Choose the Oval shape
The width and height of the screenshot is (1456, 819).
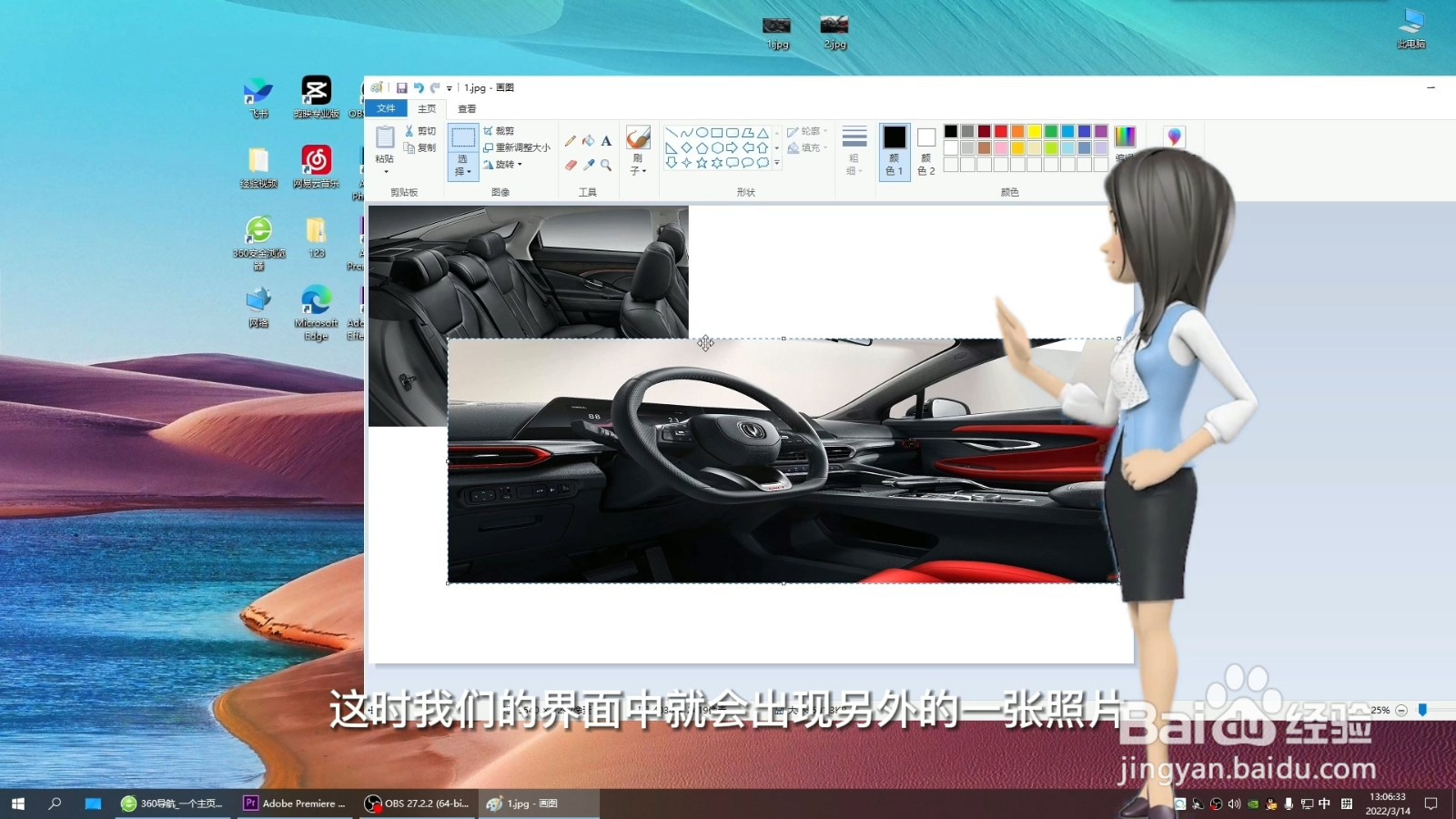point(702,133)
